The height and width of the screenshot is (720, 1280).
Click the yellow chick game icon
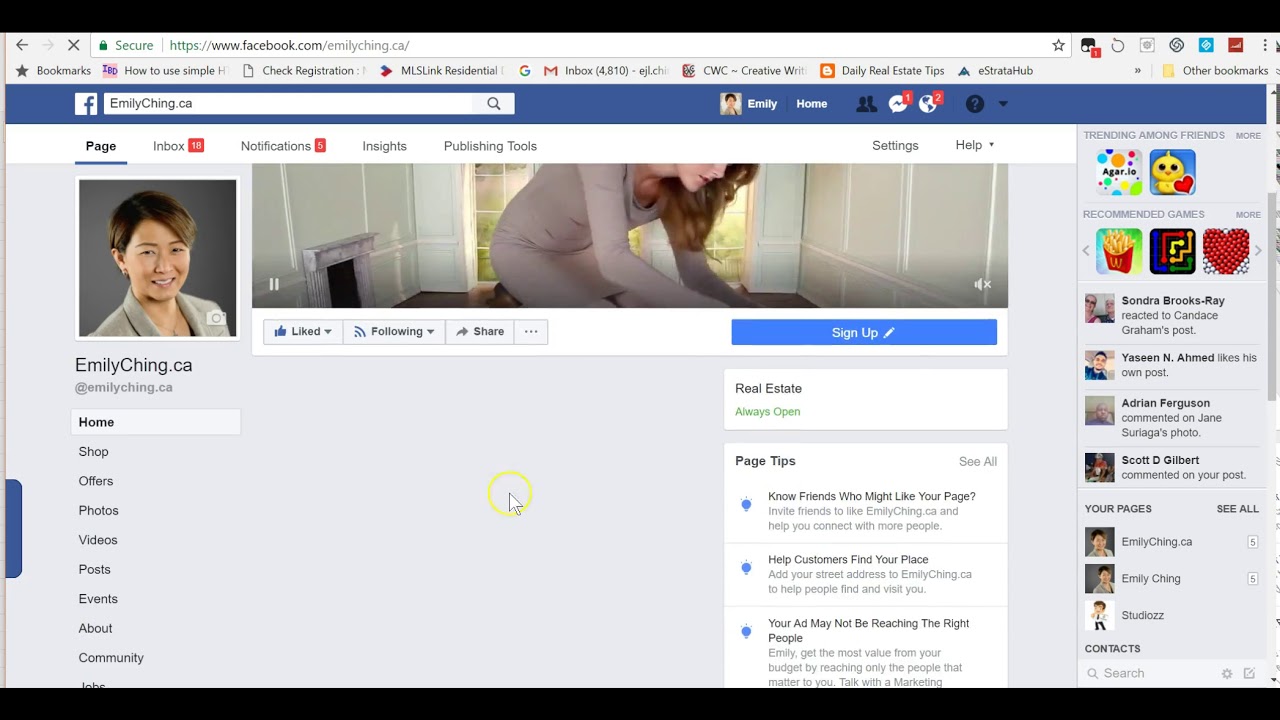click(1172, 172)
